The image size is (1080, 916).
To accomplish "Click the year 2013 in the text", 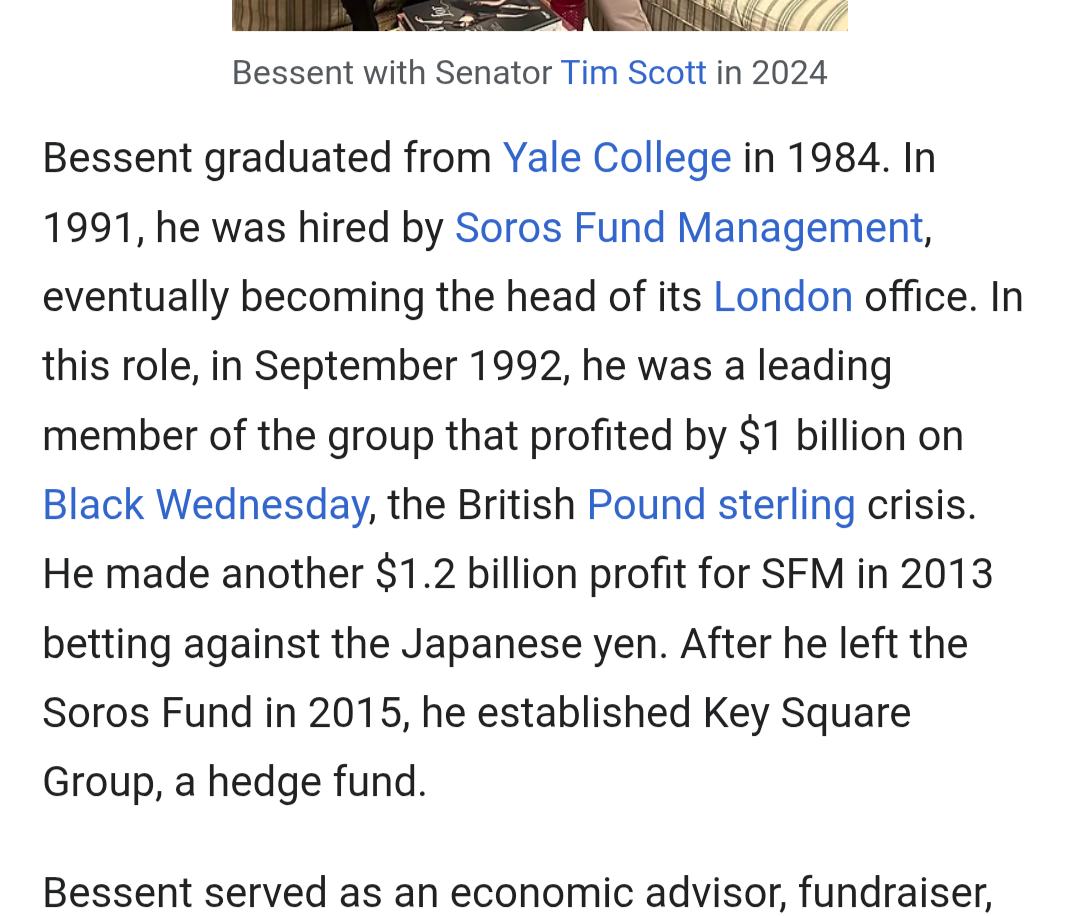I will pos(946,575).
